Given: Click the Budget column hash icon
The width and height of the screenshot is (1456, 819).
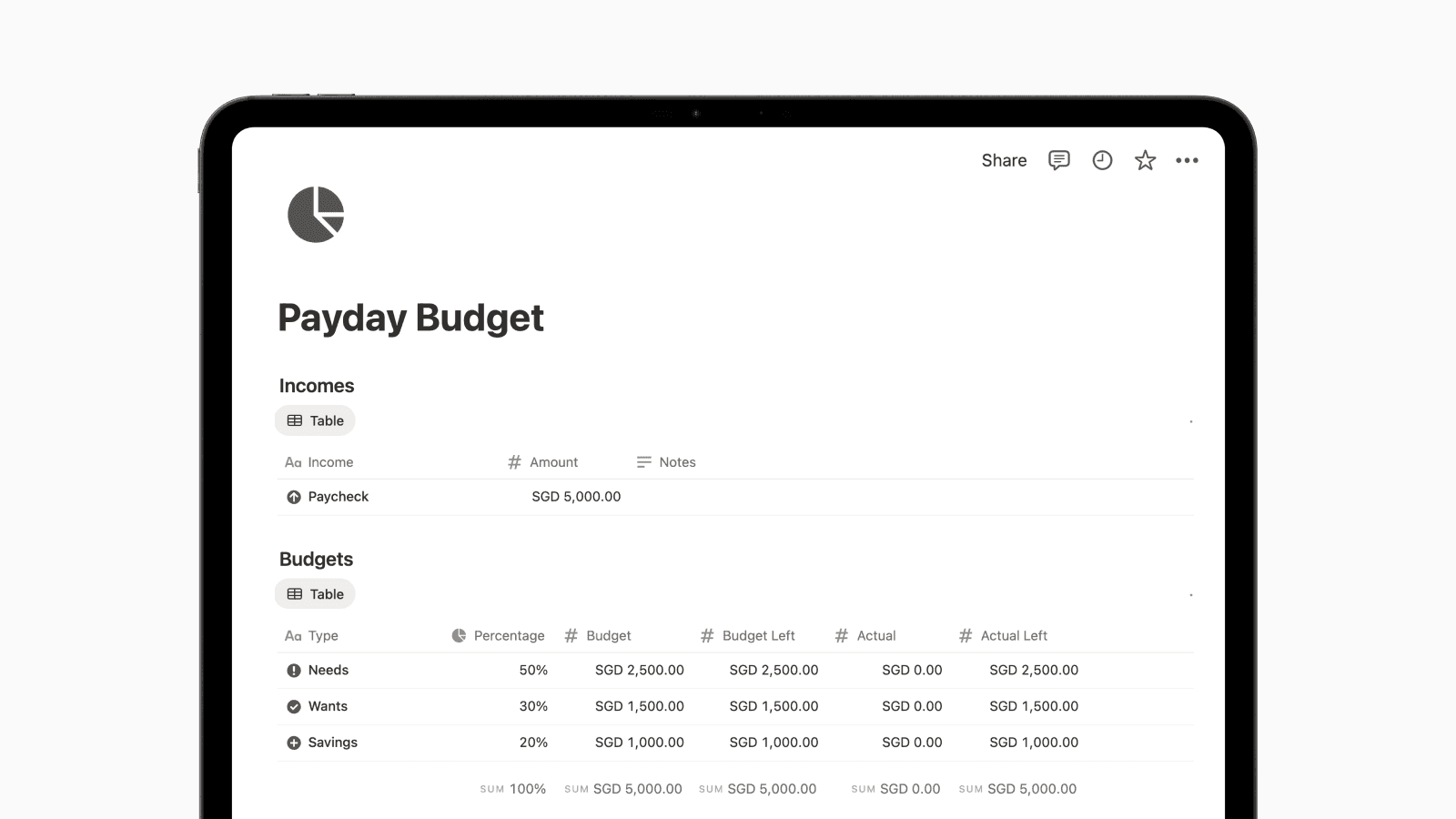Looking at the screenshot, I should click(x=571, y=635).
